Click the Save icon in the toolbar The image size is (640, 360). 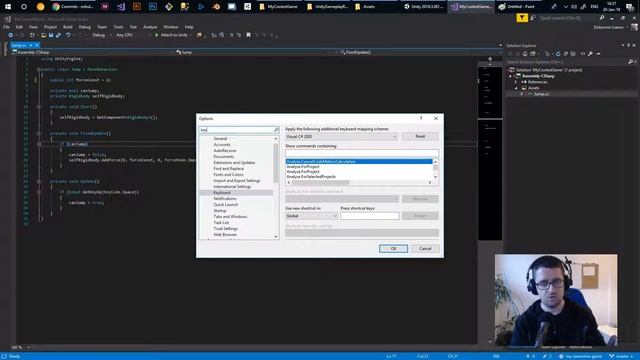(x=51, y=35)
